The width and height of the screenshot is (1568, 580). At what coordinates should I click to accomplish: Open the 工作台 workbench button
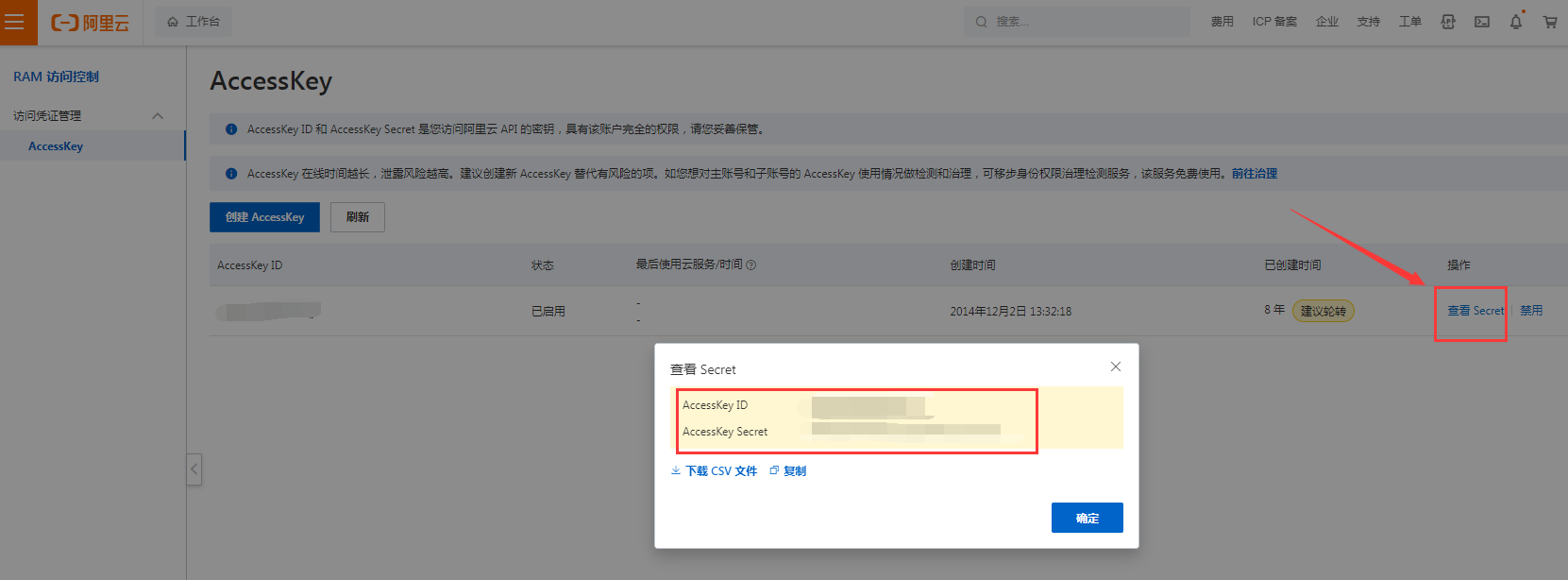tap(194, 22)
